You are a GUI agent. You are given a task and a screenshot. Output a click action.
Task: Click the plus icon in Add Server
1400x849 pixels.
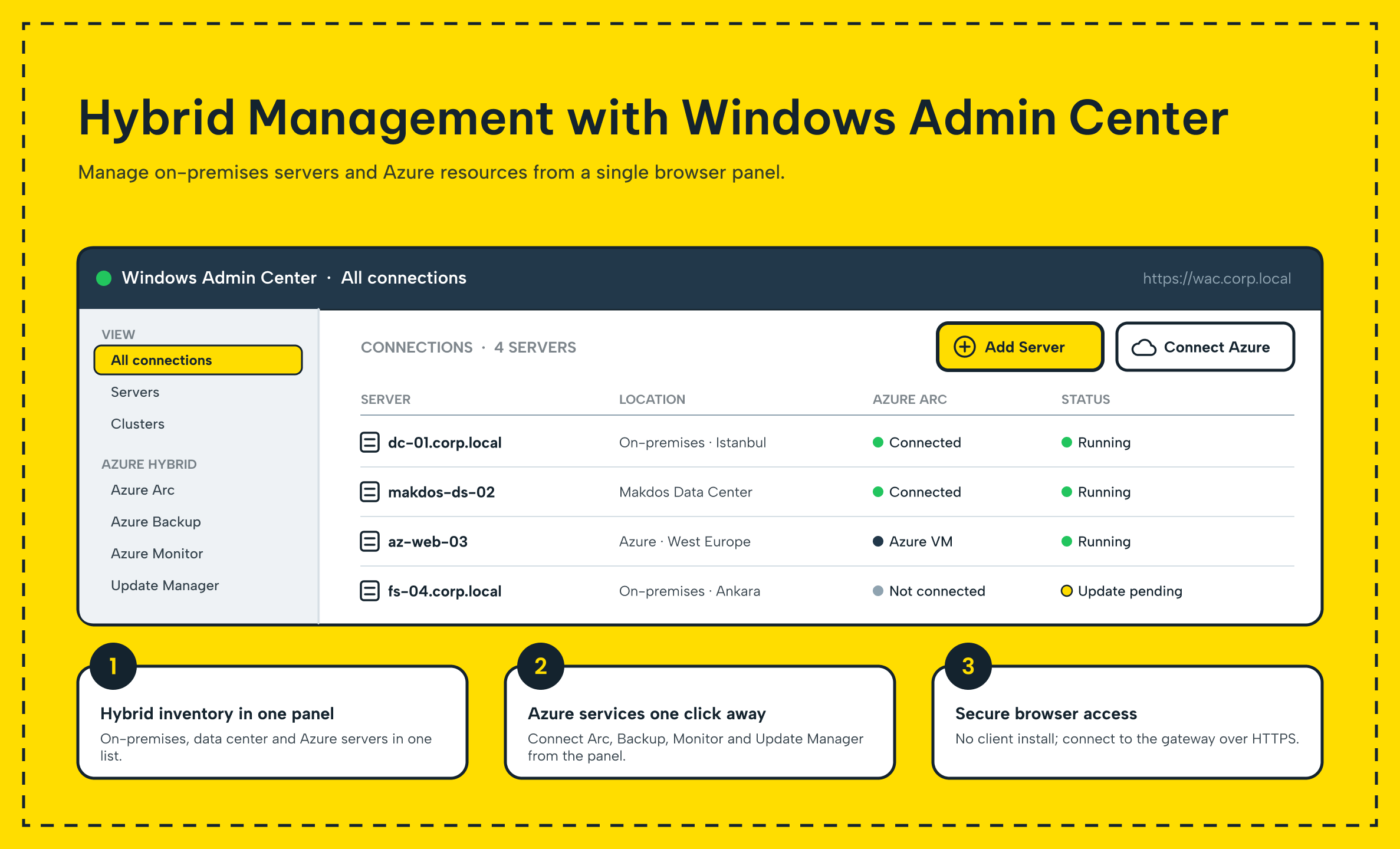pos(965,347)
